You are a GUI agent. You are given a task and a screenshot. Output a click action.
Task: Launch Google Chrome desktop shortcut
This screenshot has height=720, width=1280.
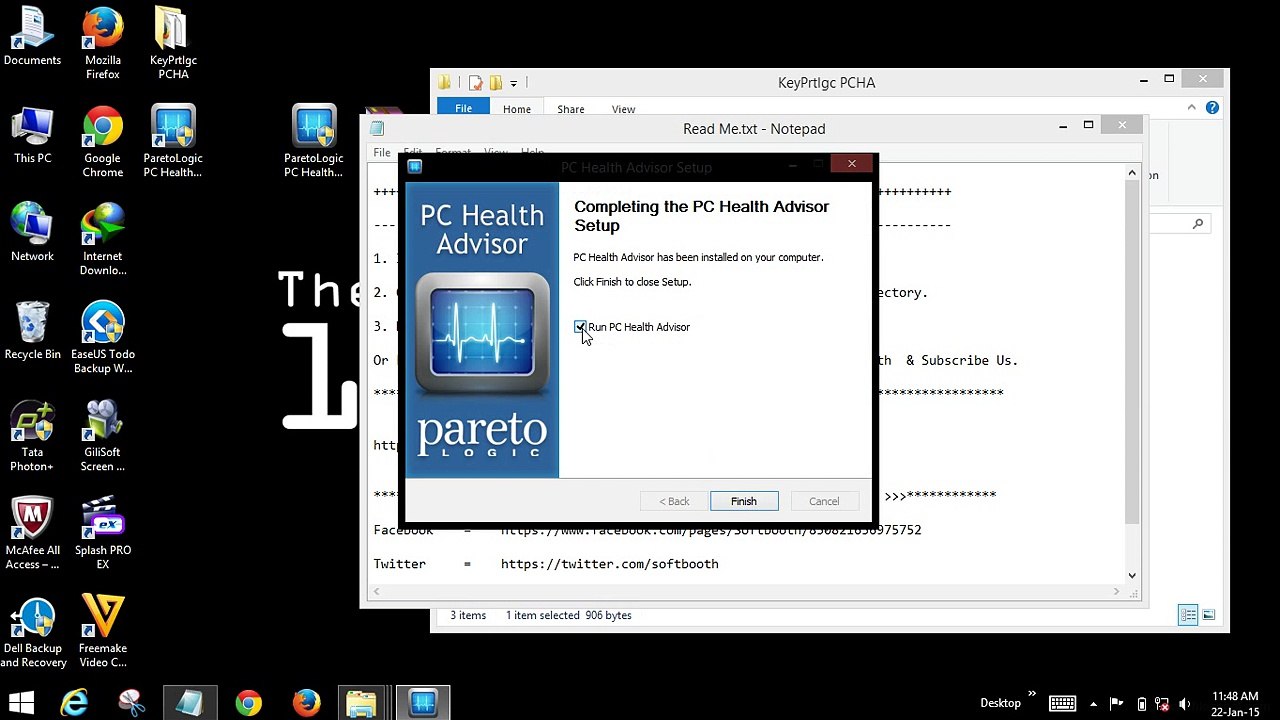102,142
